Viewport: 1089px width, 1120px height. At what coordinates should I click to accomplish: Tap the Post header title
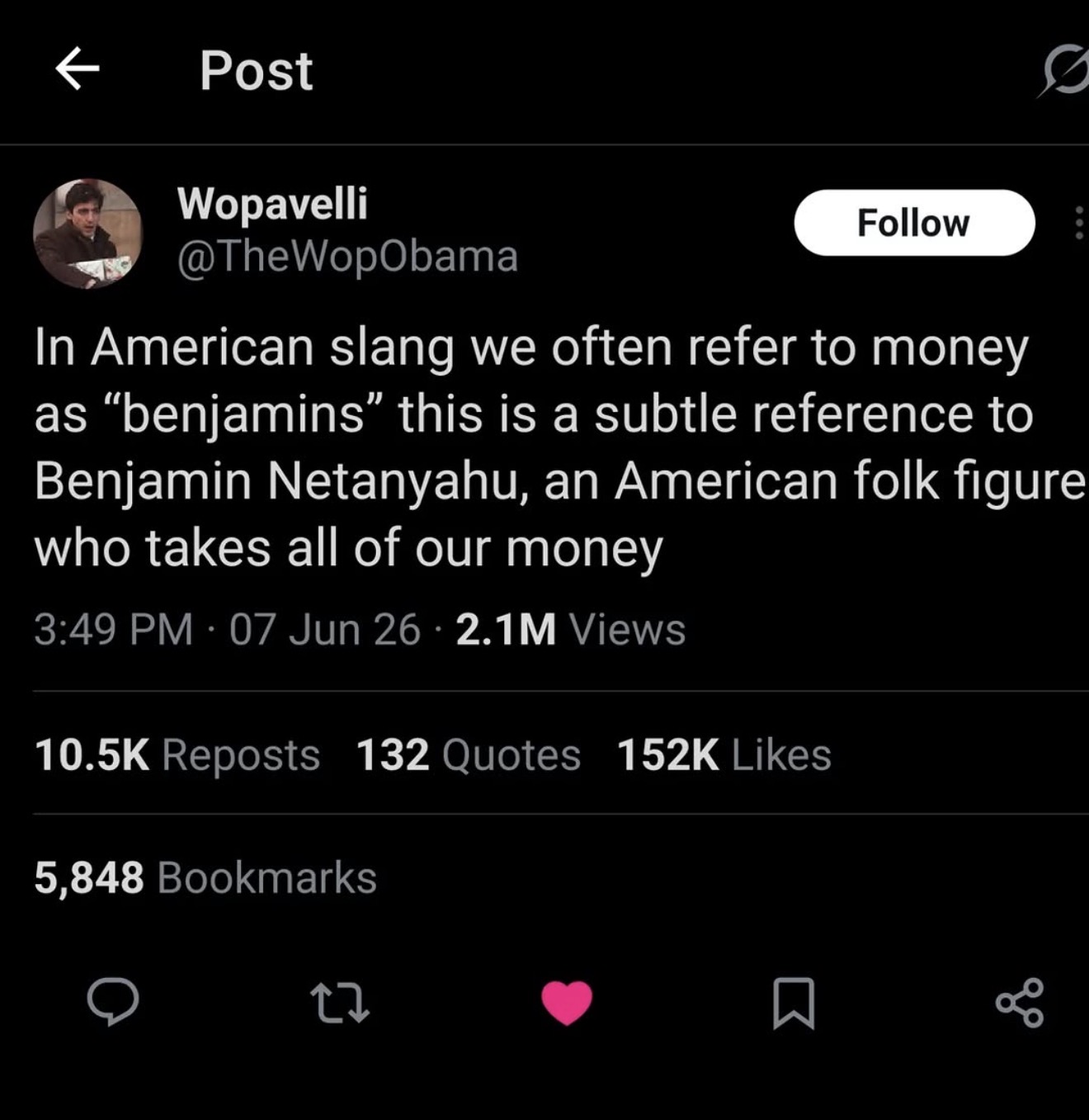[x=256, y=70]
